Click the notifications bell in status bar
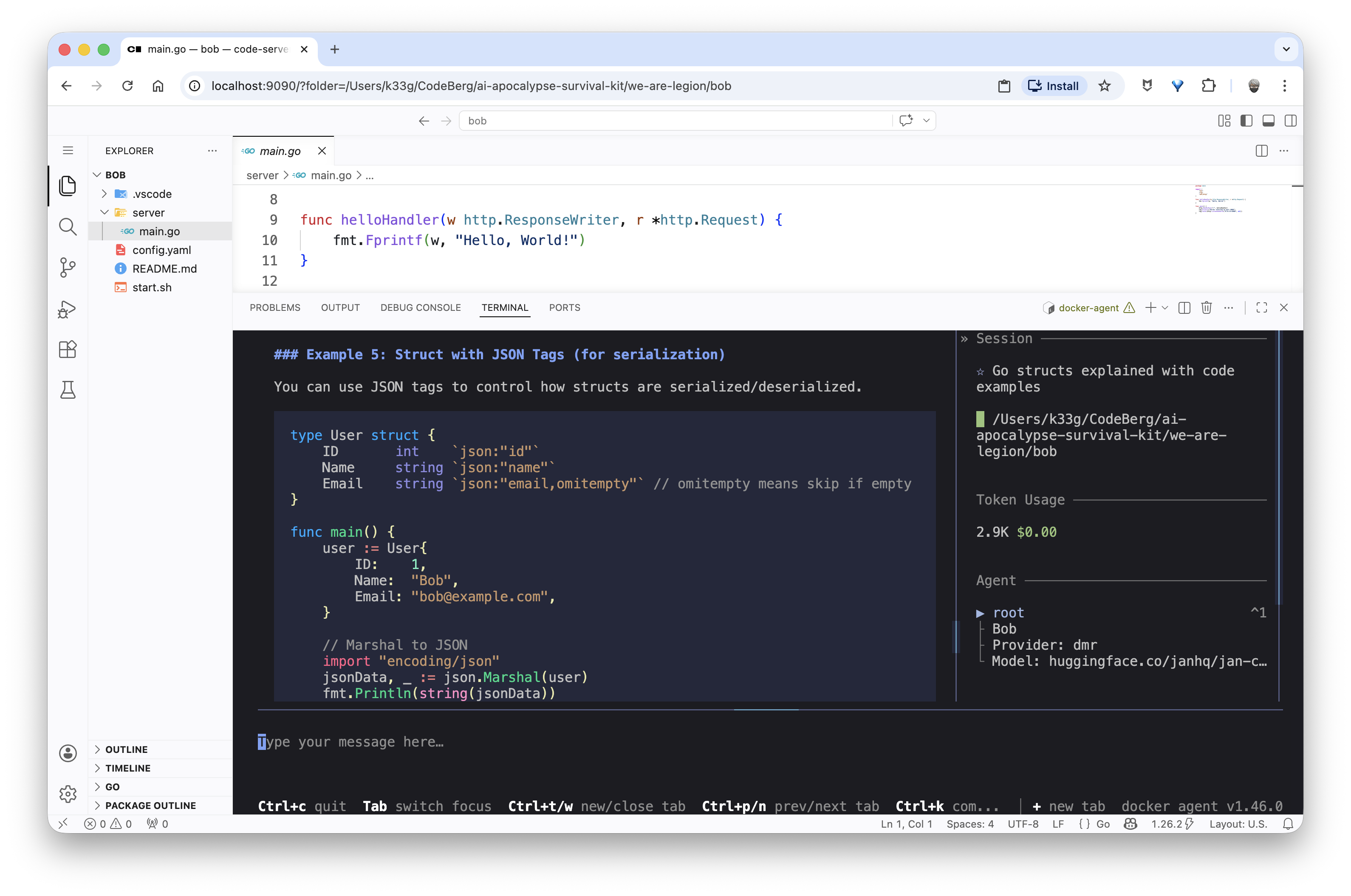Screen dimensions: 1351x896 [1288, 823]
